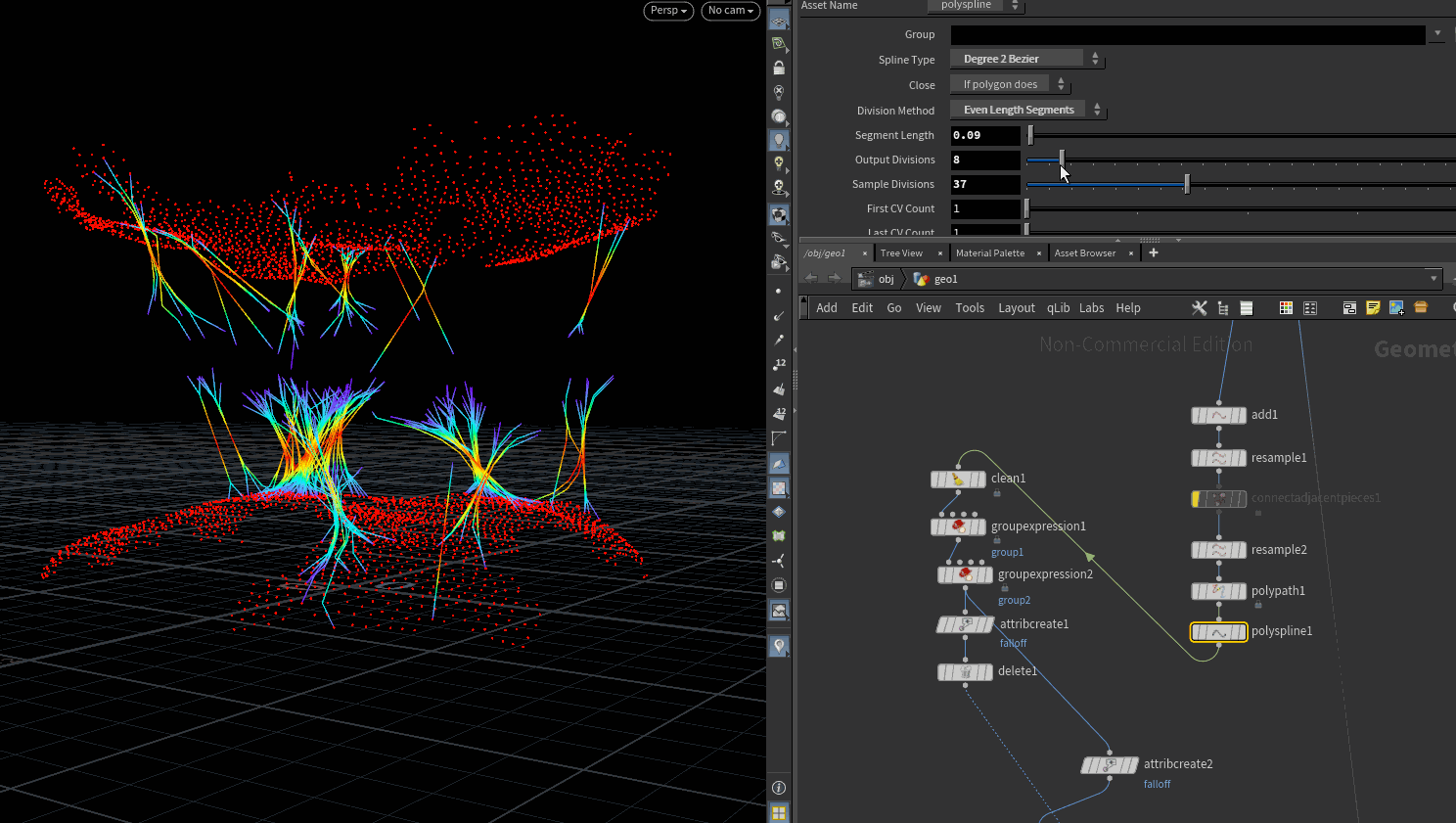Screen dimensions: 1456x823
Task: Toggle point numbers display option
Action: point(779,364)
